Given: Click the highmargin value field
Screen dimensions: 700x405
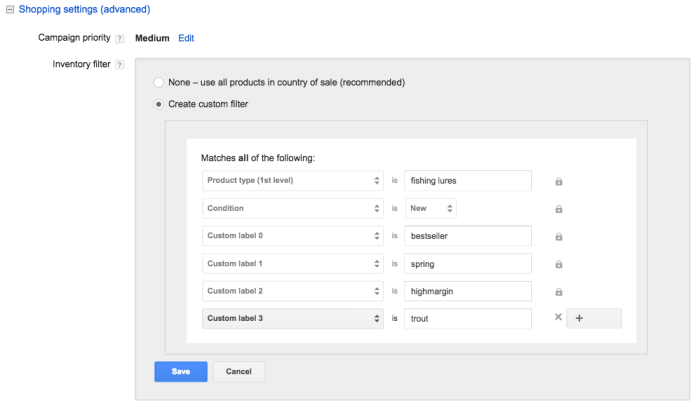Looking at the screenshot, I should [x=468, y=291].
